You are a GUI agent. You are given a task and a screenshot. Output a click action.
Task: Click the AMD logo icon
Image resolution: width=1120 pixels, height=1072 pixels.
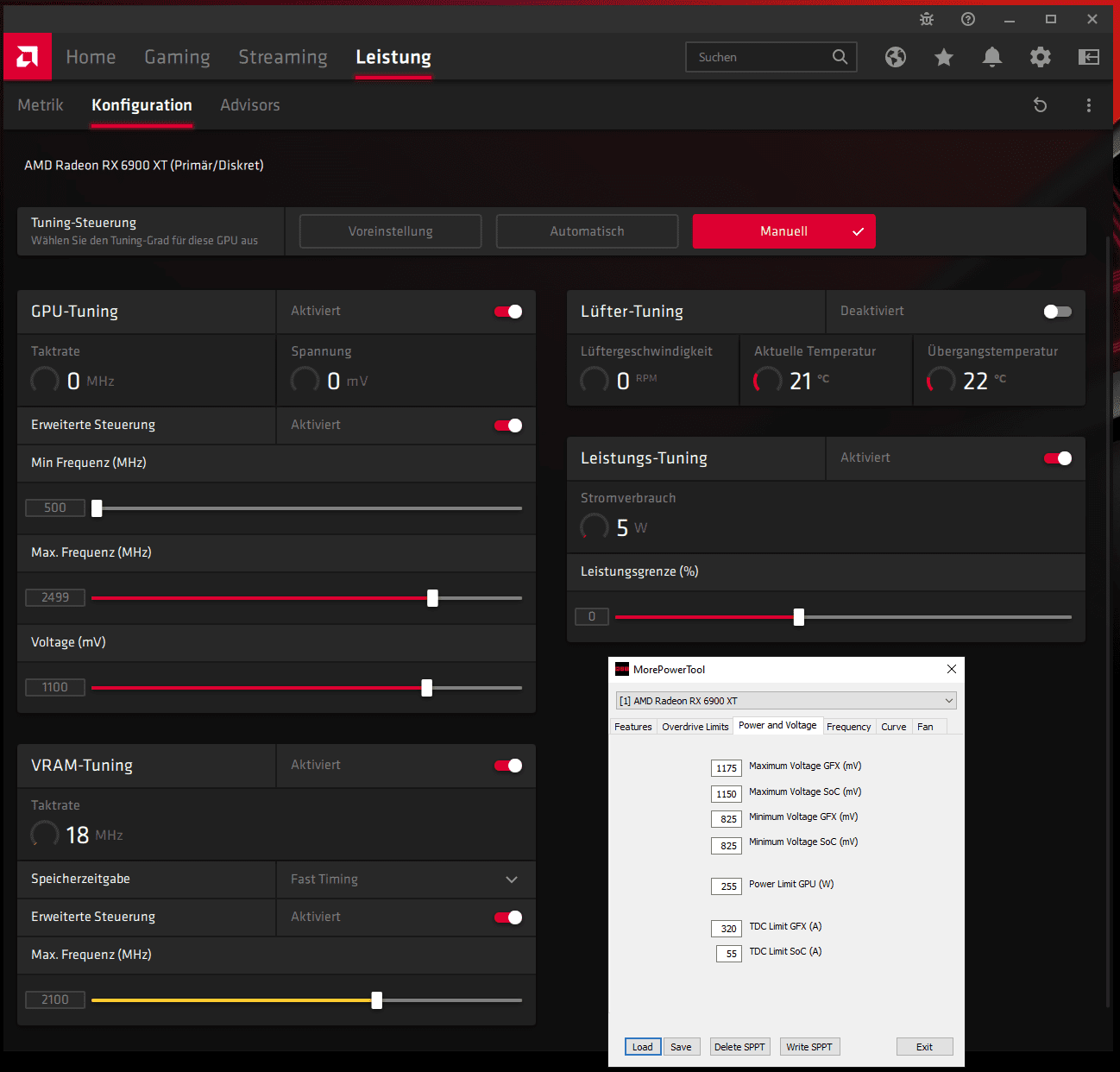coord(28,57)
